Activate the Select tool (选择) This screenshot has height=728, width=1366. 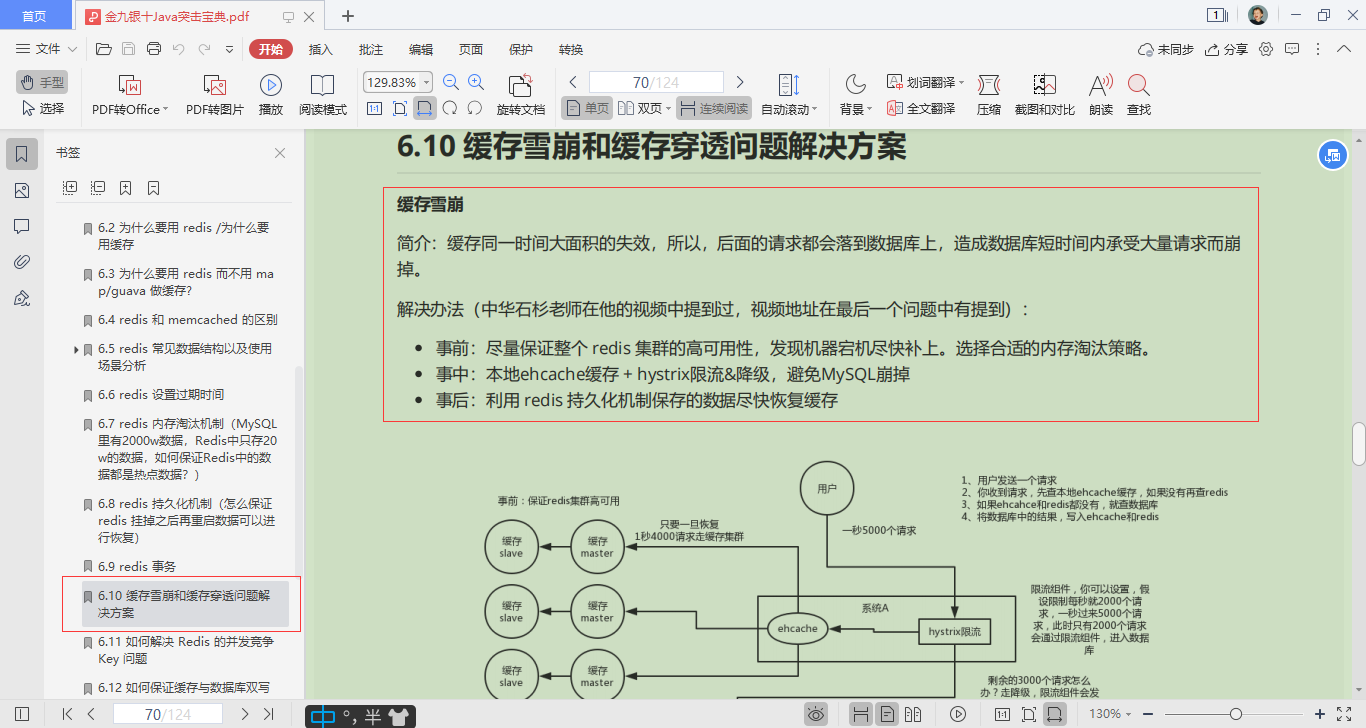click(42, 108)
